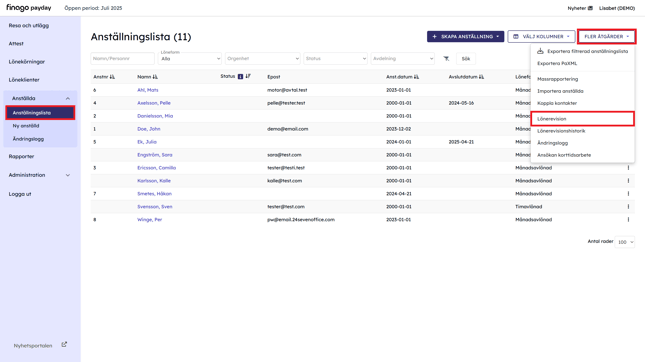Select Anställningslista in sidebar

pos(40,113)
